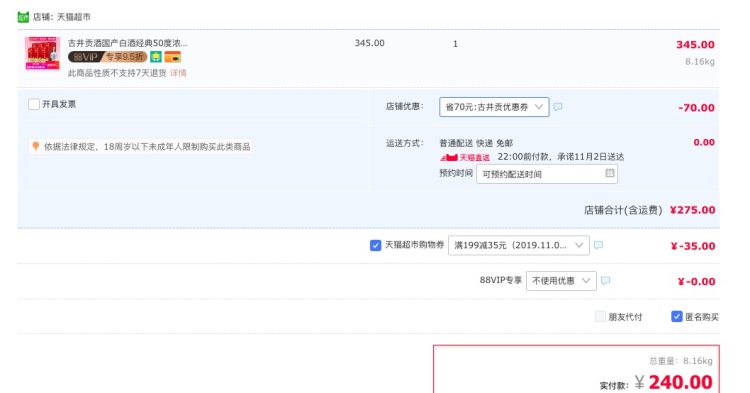Click the 总重量: 8.16kg text

[x=681, y=361]
